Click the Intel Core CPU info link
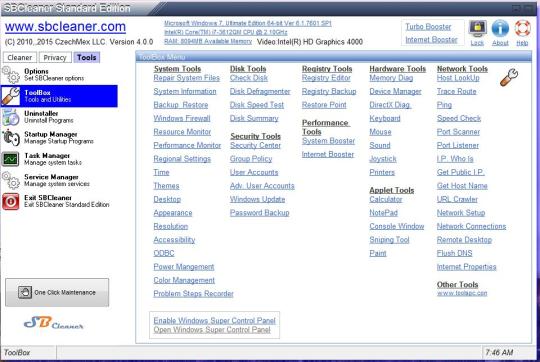 pos(226,32)
